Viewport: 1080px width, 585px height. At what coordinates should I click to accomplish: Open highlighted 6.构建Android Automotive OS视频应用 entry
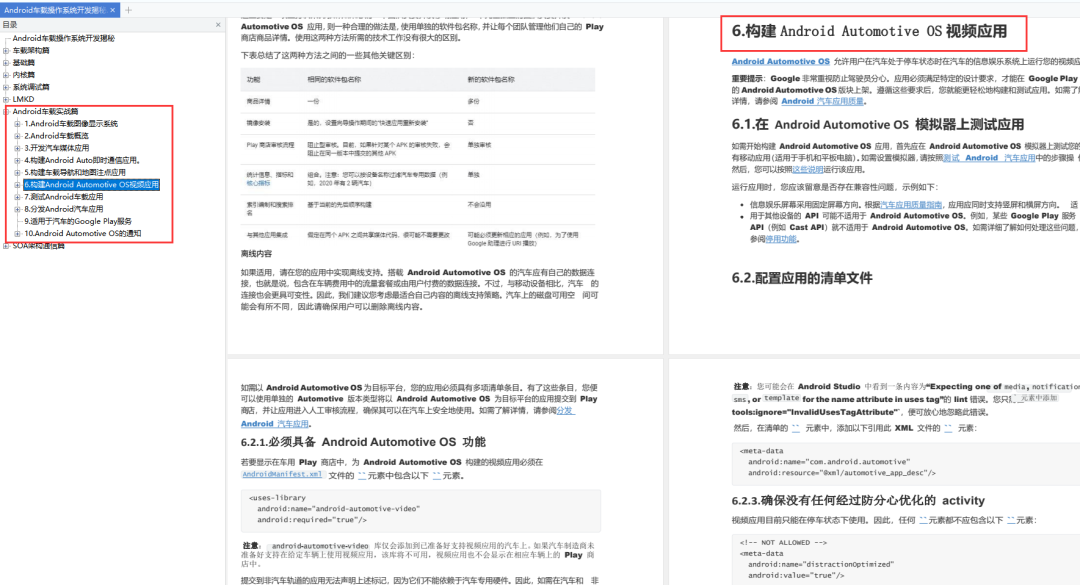coord(92,185)
